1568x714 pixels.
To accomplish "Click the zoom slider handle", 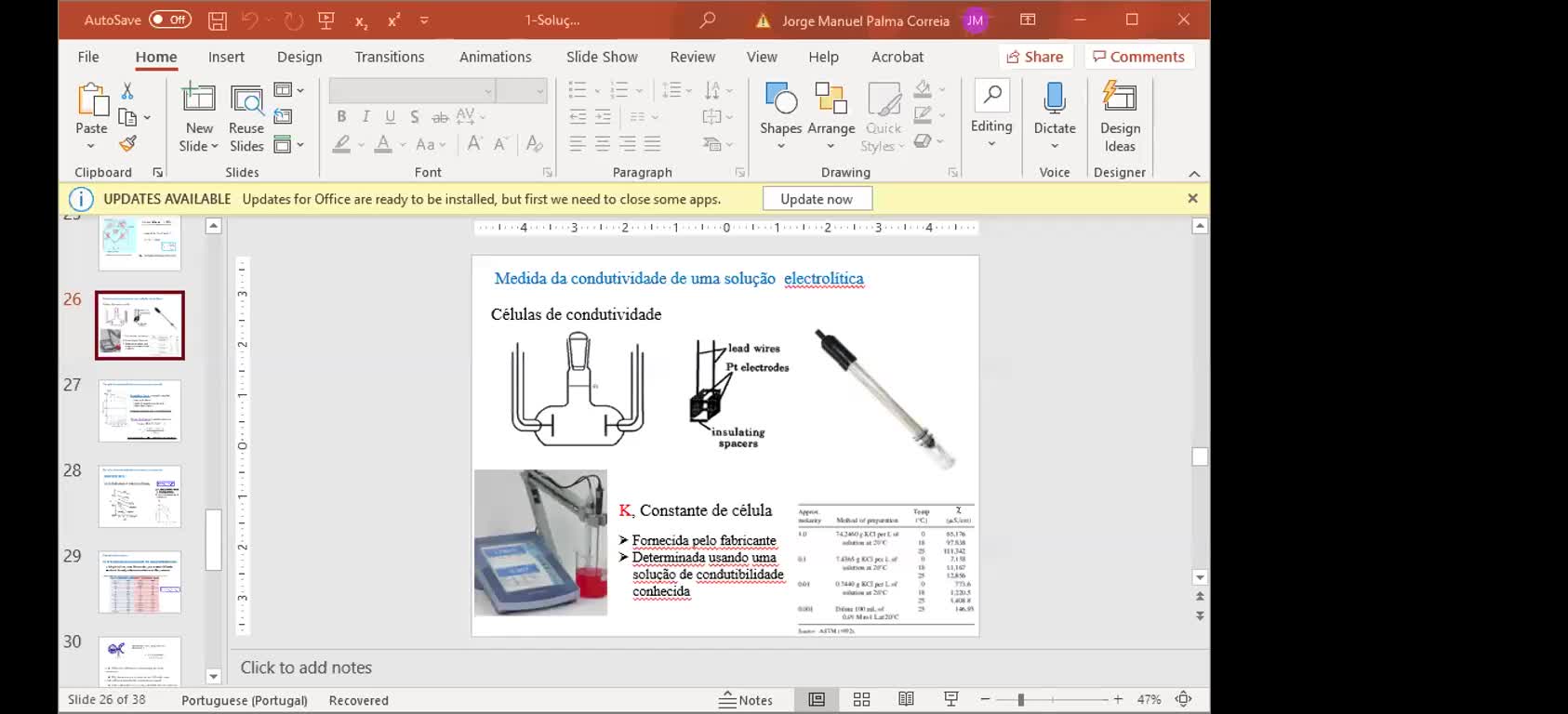I will click(1020, 699).
